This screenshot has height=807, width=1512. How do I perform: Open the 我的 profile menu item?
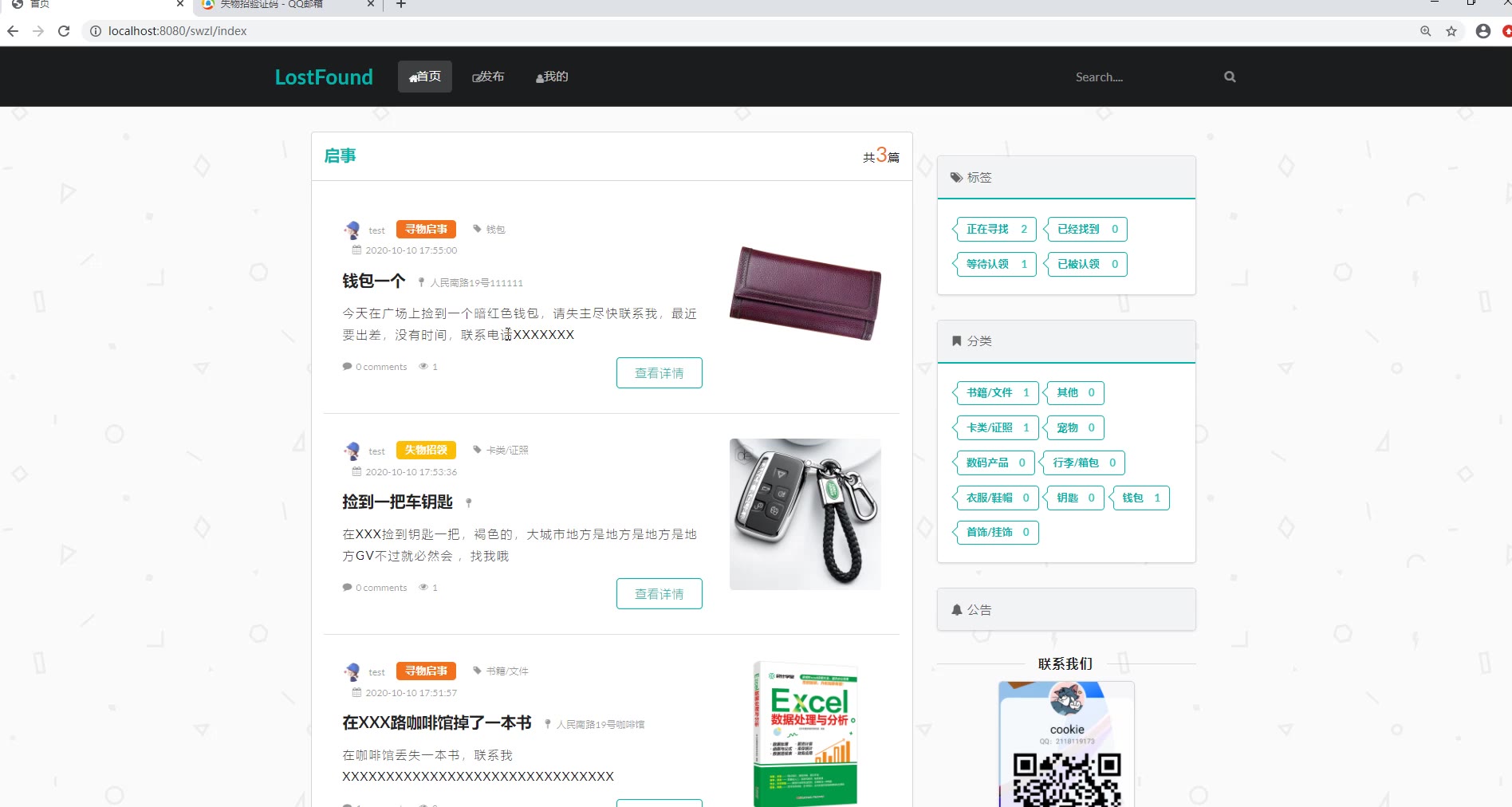552,77
